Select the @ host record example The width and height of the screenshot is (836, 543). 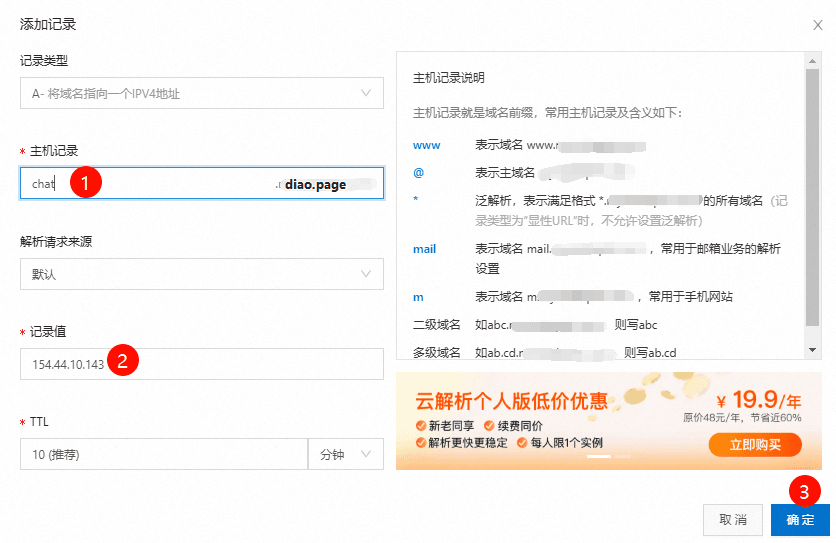coord(419,172)
